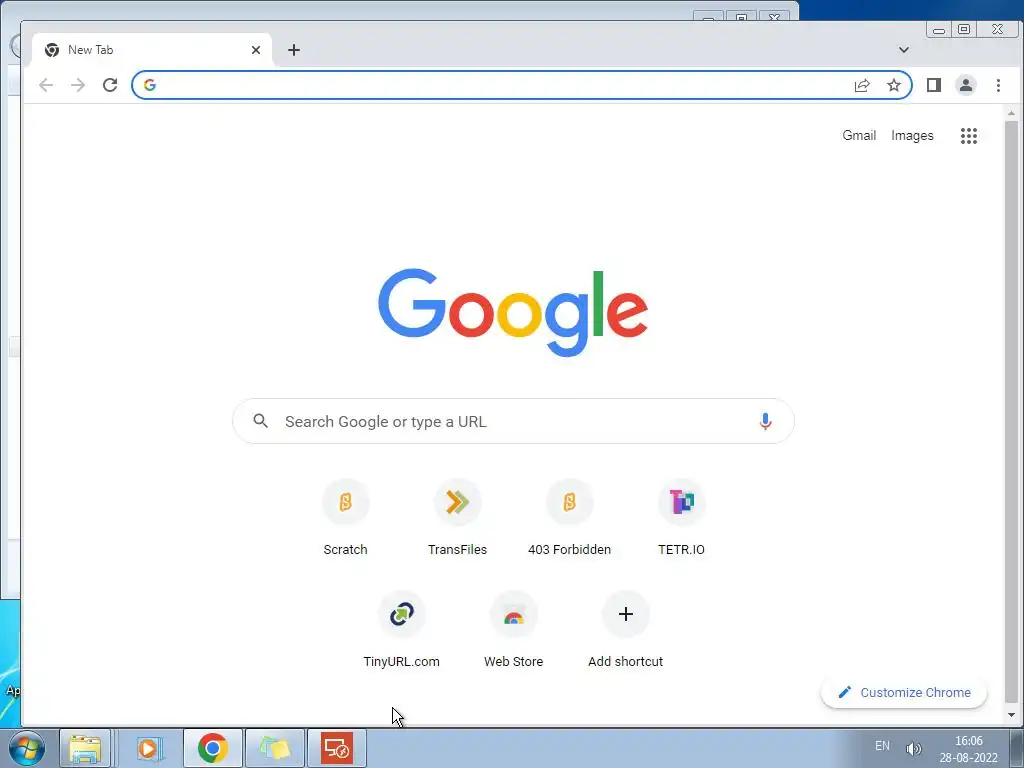Click the Chrome taskbar icon

(x=212, y=748)
